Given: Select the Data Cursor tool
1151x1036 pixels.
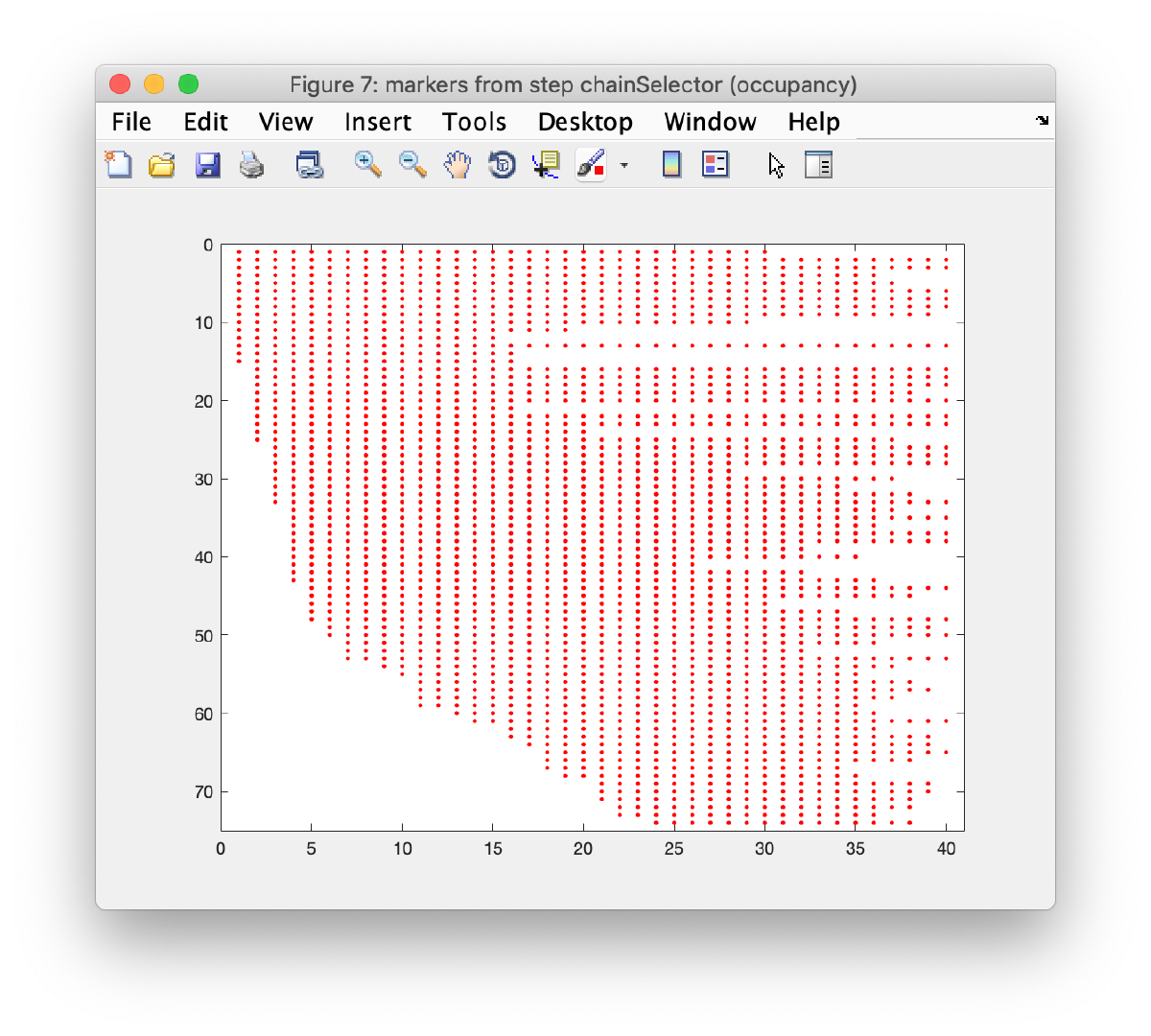Looking at the screenshot, I should pyautogui.click(x=545, y=164).
